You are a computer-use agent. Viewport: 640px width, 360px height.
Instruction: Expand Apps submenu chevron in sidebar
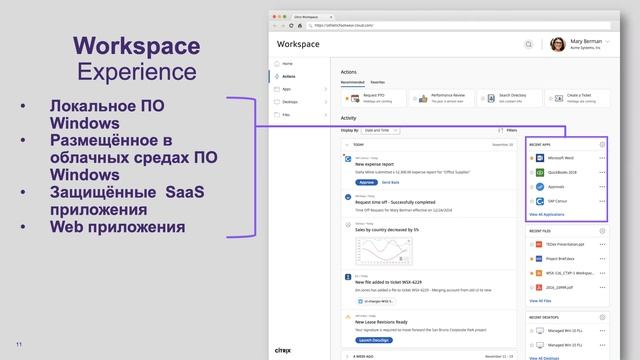tap(325, 89)
